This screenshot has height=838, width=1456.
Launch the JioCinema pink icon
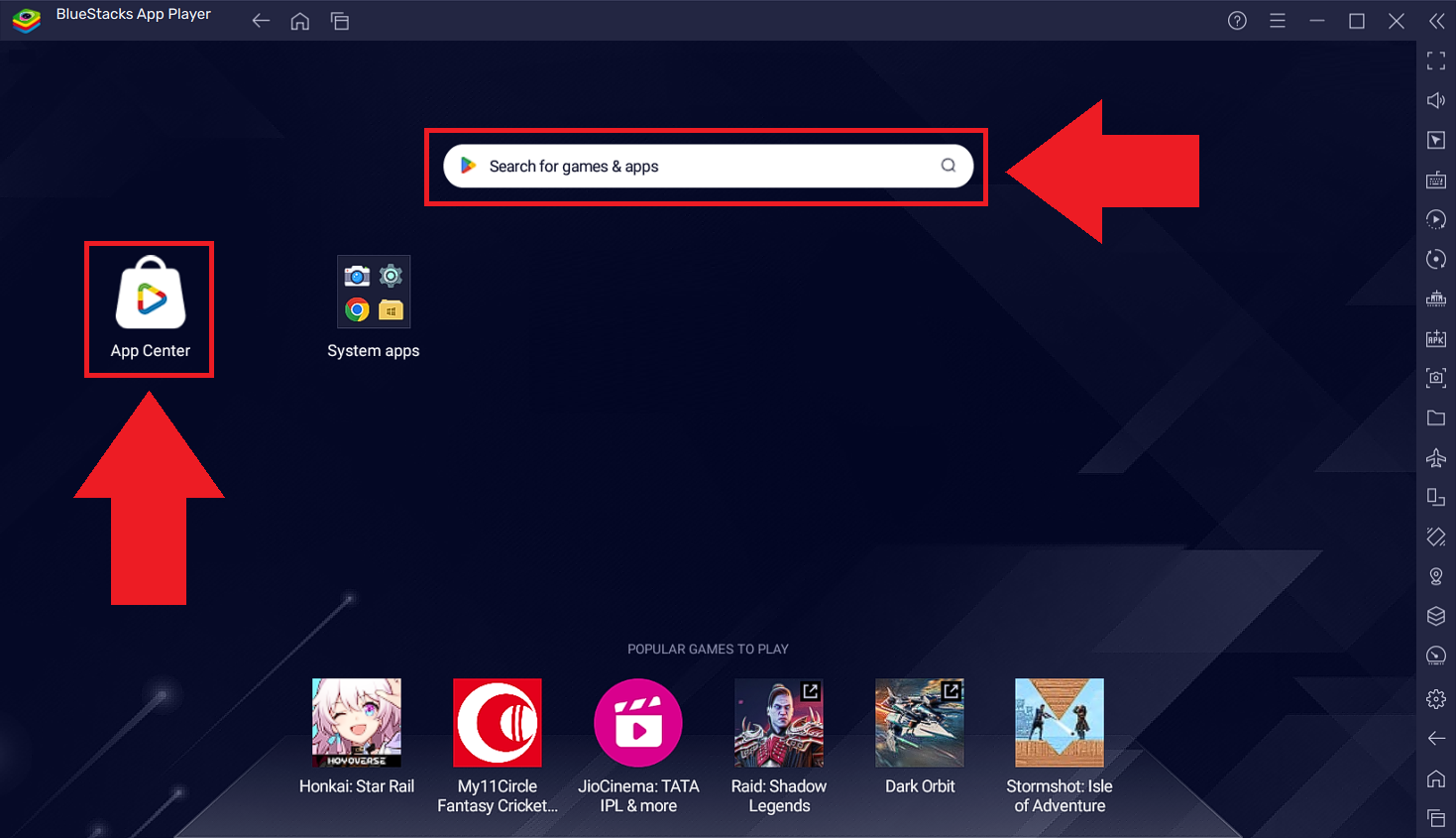[x=638, y=723]
